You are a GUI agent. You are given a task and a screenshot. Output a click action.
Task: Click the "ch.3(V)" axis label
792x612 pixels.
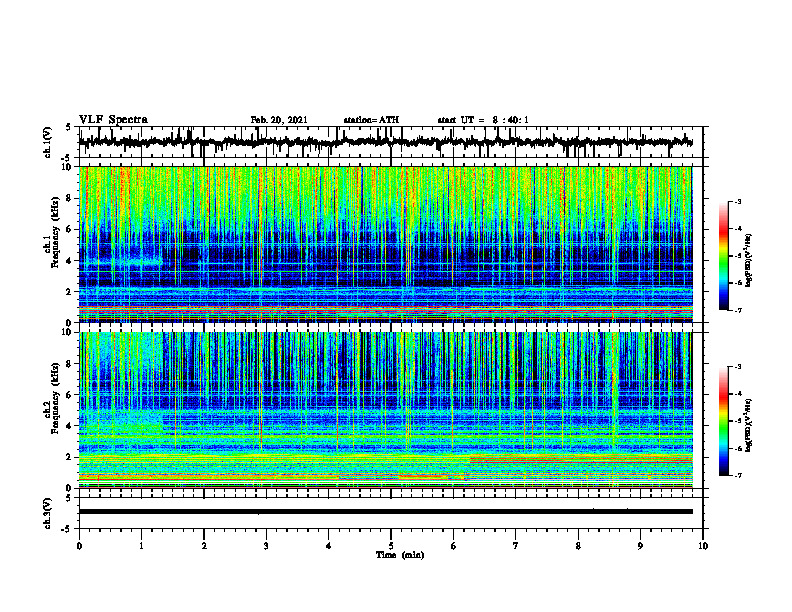pos(48,514)
